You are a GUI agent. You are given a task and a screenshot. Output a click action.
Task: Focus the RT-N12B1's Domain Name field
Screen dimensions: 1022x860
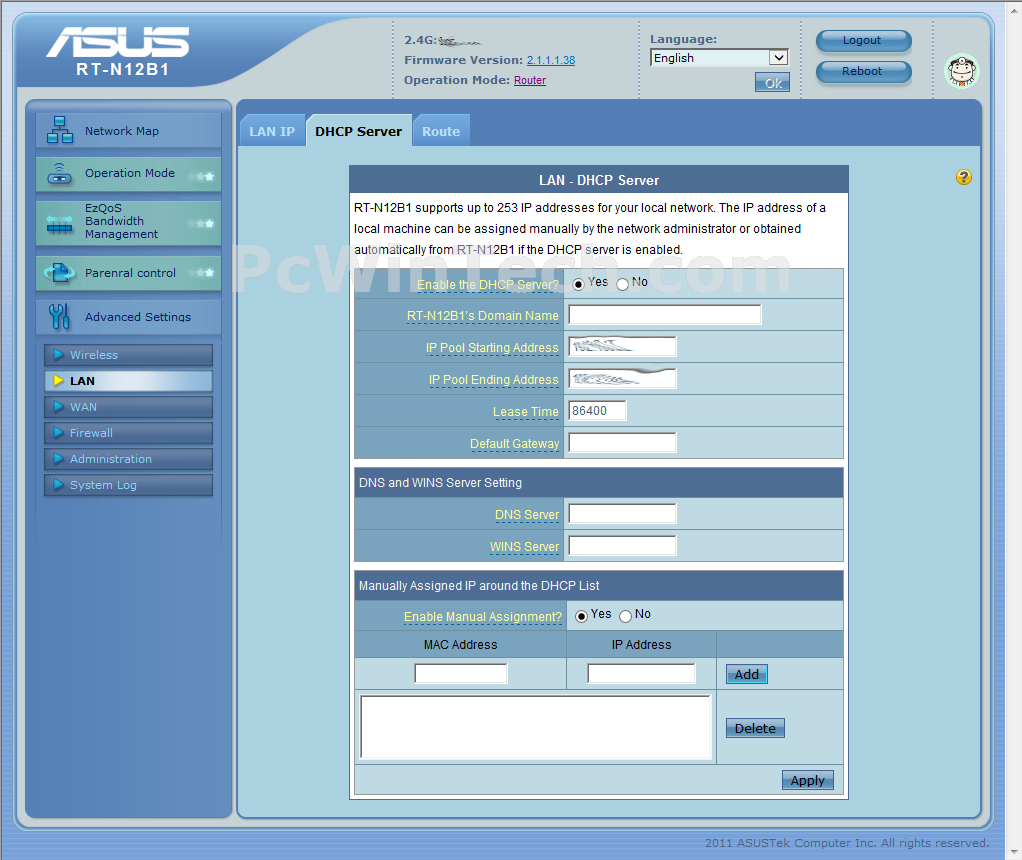(x=664, y=315)
